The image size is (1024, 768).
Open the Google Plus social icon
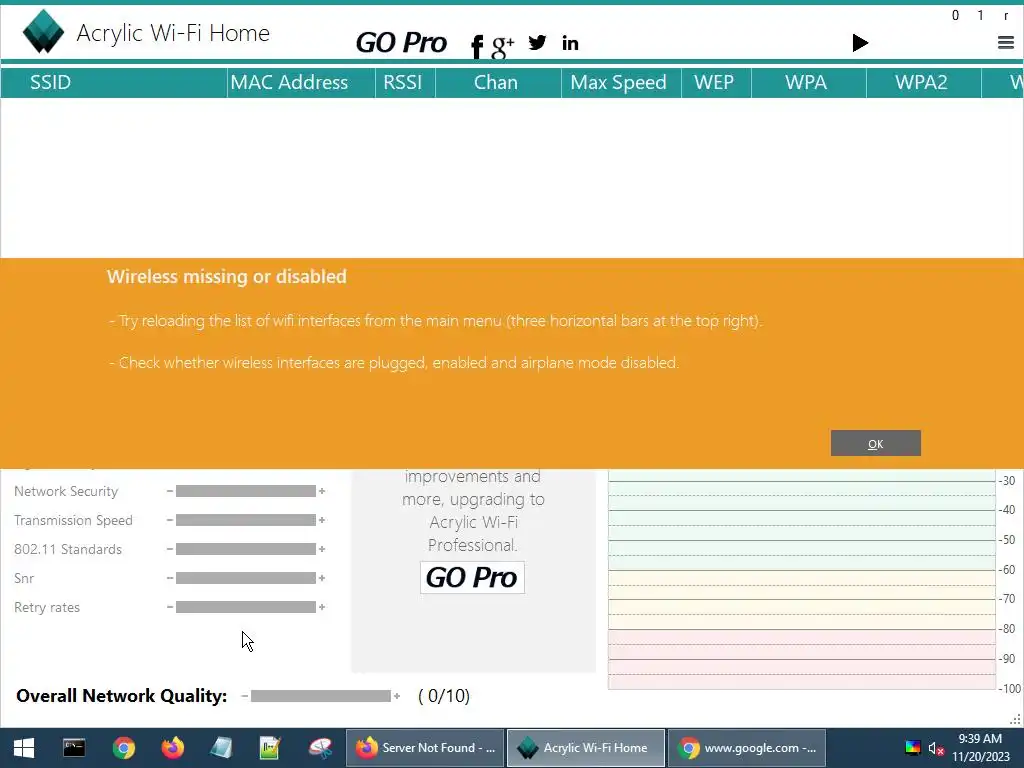pos(502,46)
